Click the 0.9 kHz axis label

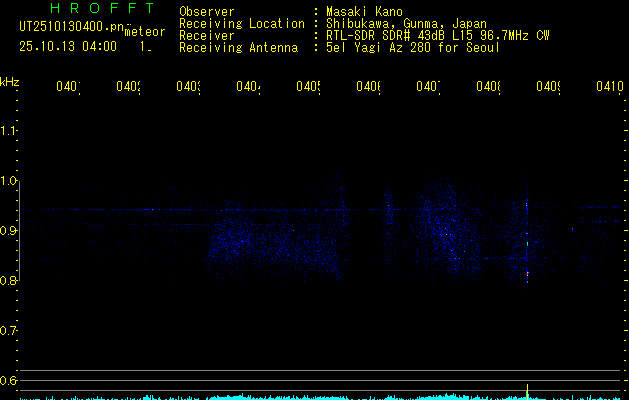[x=8, y=231]
